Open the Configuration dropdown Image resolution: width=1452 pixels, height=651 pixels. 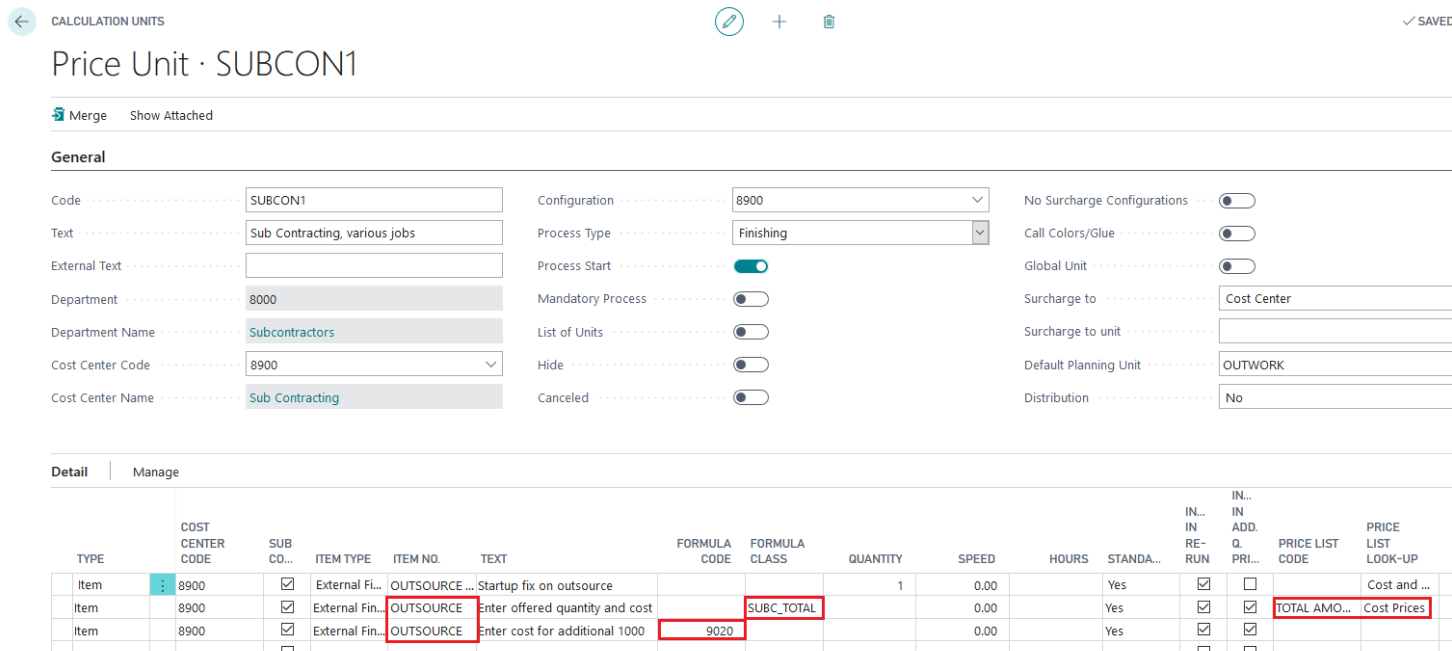pyautogui.click(x=977, y=200)
